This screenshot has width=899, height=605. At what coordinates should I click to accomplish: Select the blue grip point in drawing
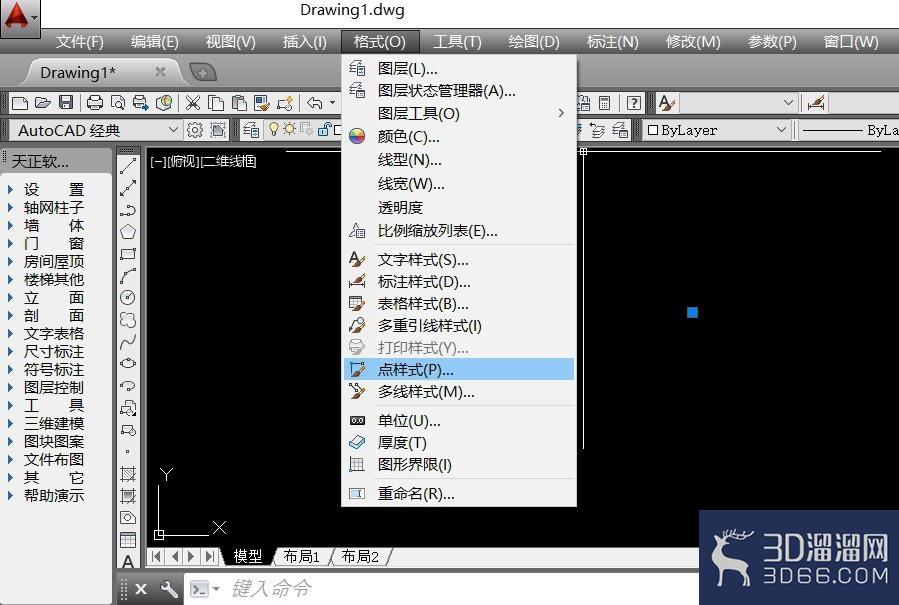tap(693, 313)
